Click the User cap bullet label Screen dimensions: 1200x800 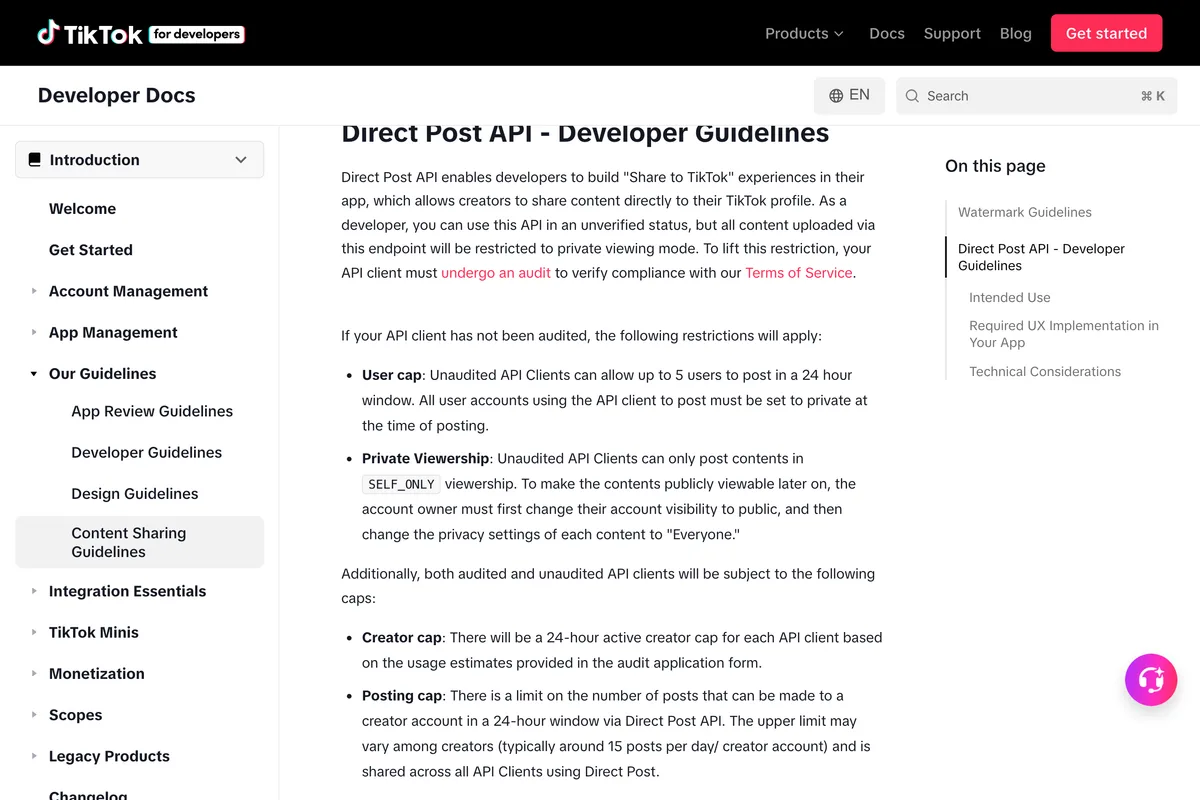pos(392,375)
